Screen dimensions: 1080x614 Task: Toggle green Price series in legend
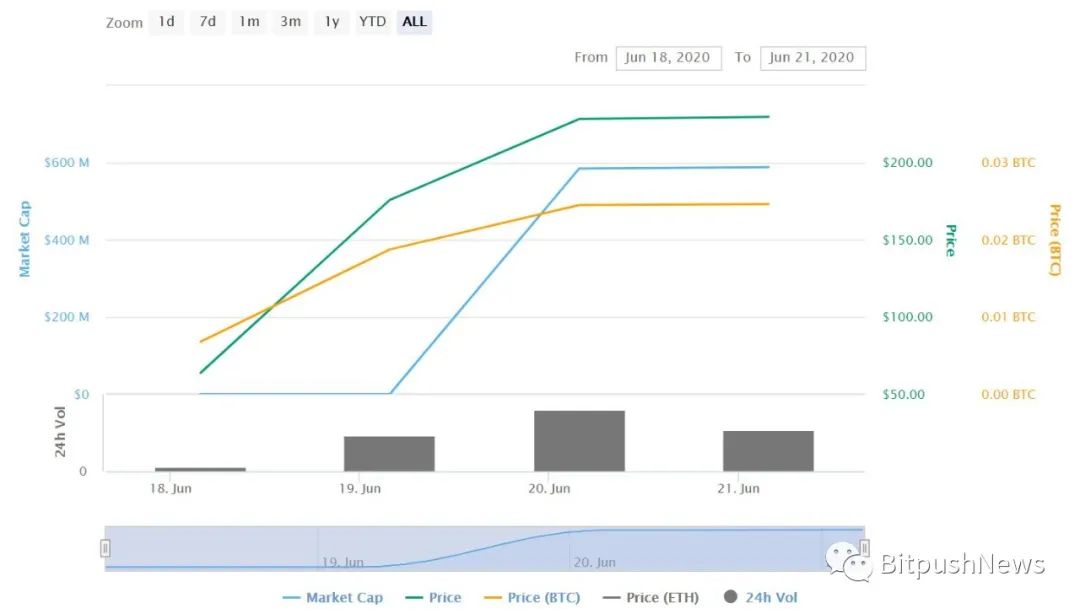click(434, 598)
